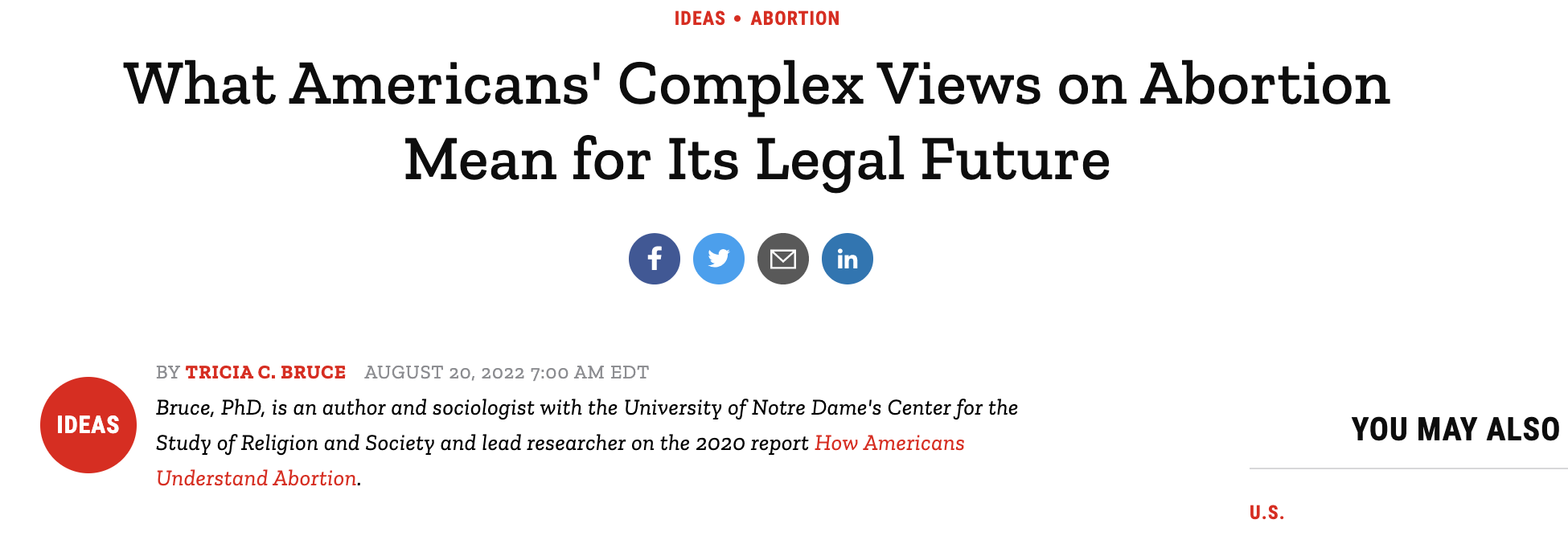Share the article on Facebook
The width and height of the screenshot is (1568, 540).
pos(654,259)
